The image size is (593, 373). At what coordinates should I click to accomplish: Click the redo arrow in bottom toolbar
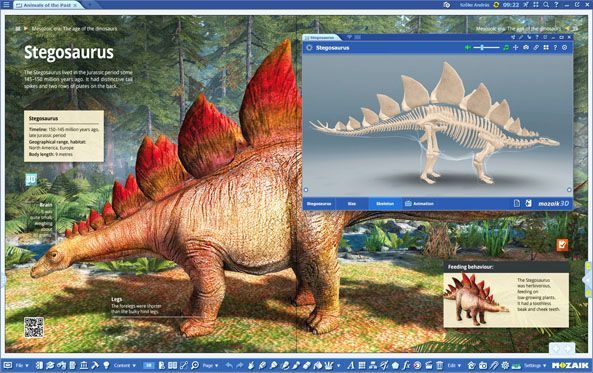pos(240,365)
